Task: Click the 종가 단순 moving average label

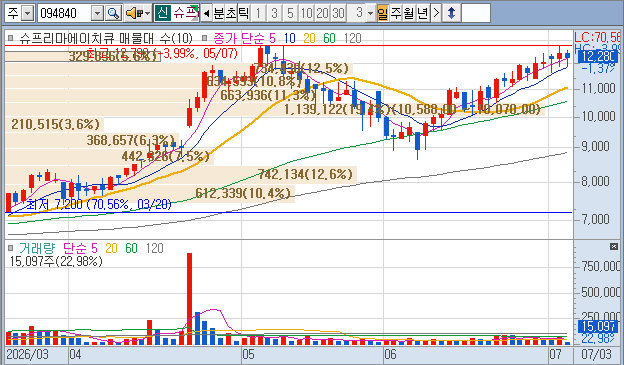Action: tap(239, 38)
